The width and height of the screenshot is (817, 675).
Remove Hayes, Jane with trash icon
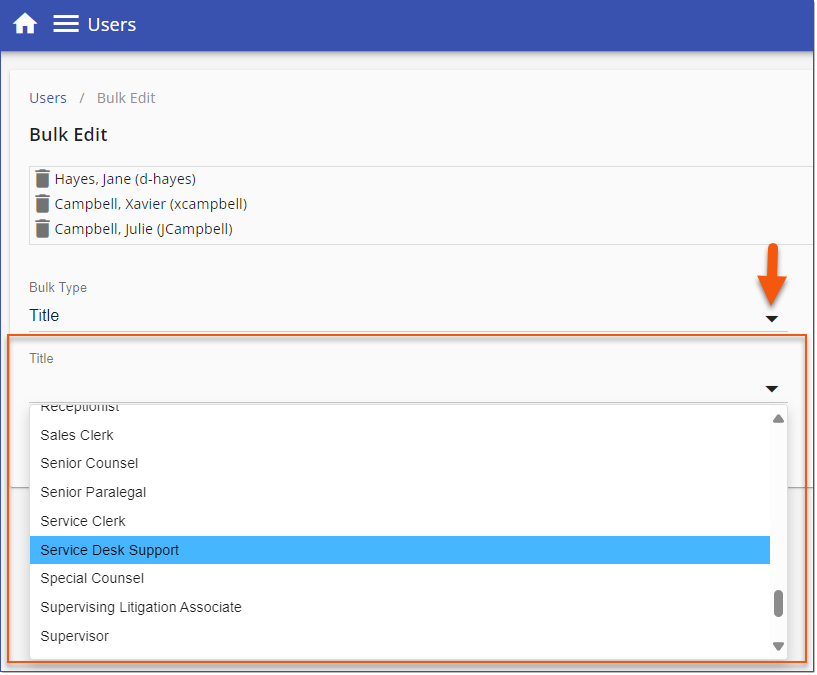pos(43,179)
